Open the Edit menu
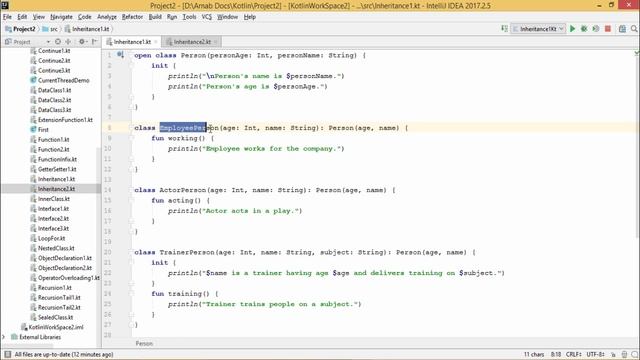The width and height of the screenshot is (640, 360). tap(22, 17)
